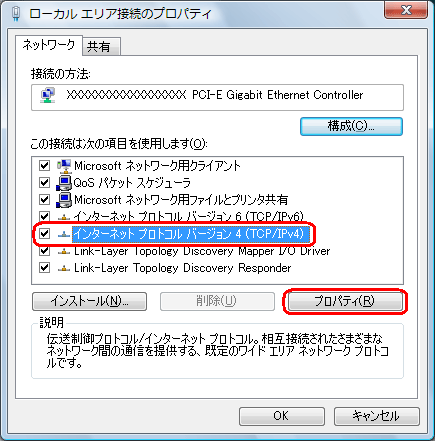435x441 pixels.
Task: Toggle the QoS パケット スケジューラ checkbox
Action: tap(44, 183)
